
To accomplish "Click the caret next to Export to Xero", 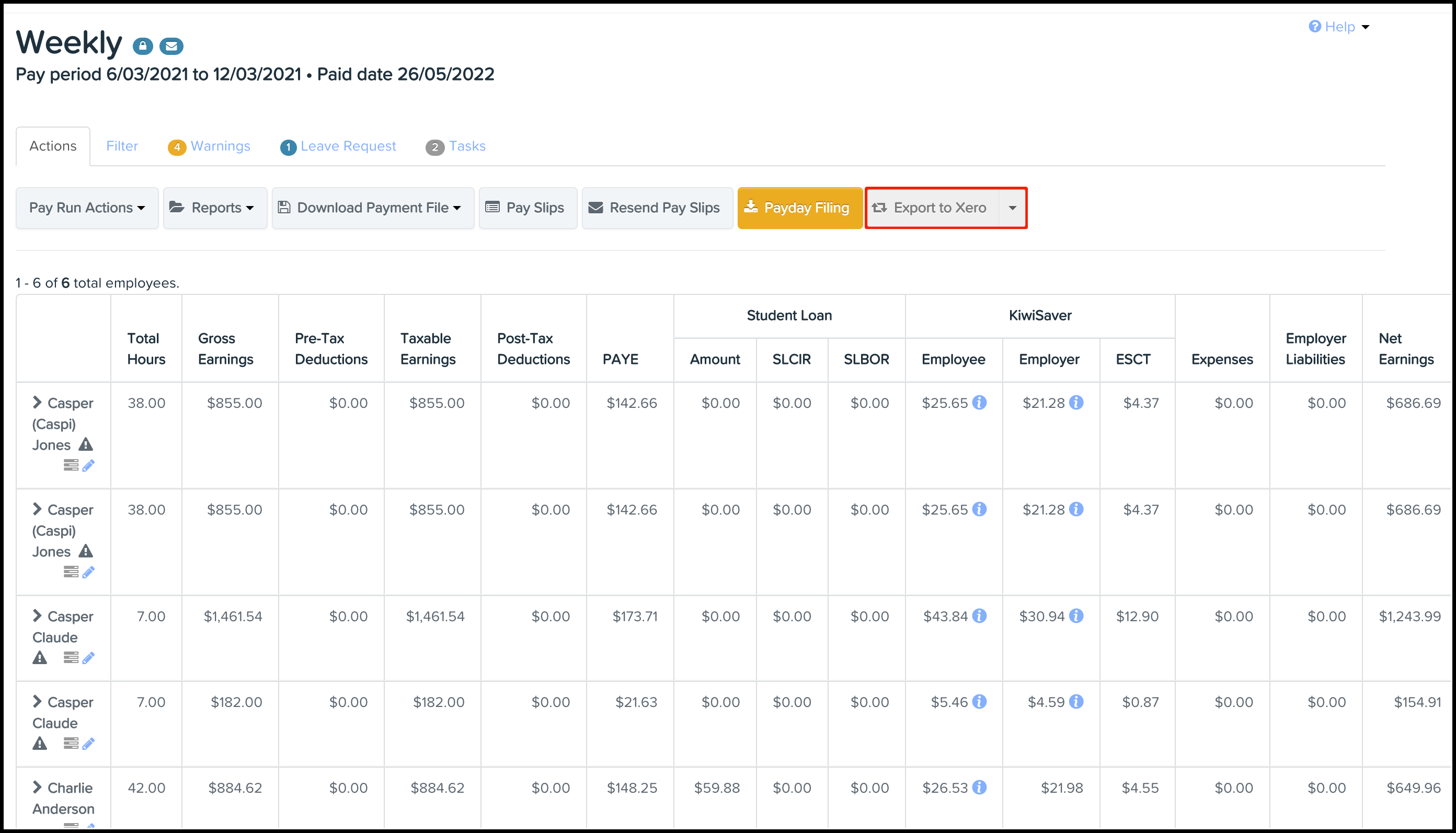I will 1012,208.
